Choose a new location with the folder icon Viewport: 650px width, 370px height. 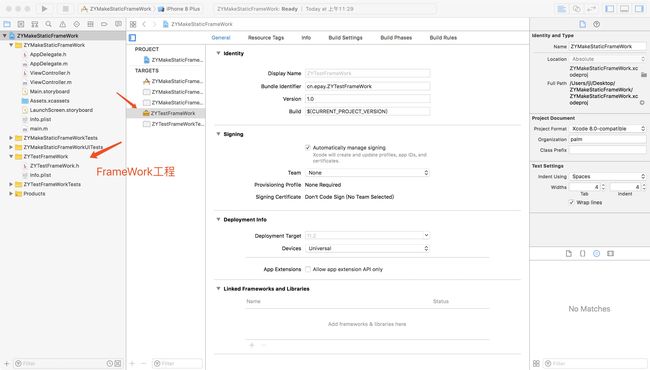[x=644, y=75]
